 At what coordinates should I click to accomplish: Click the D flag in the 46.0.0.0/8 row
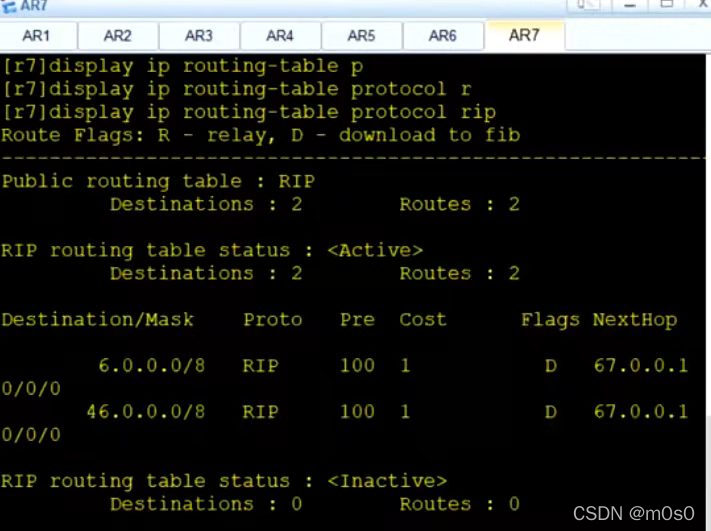pos(551,412)
